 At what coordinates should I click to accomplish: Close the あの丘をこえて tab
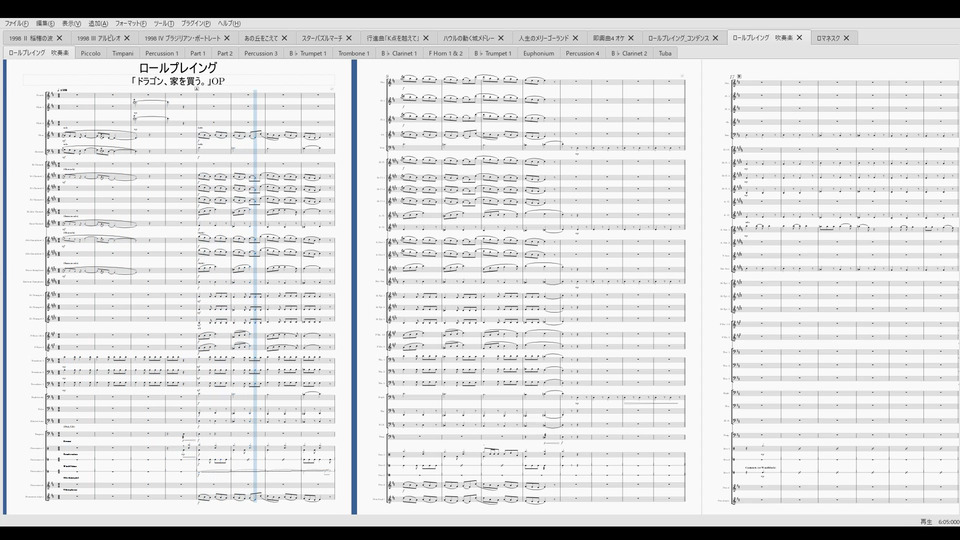pos(284,38)
